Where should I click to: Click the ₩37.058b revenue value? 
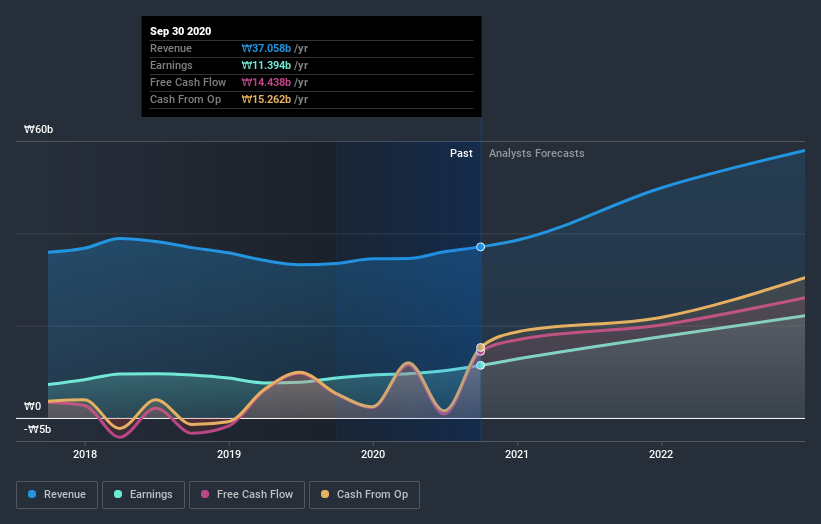click(x=266, y=48)
